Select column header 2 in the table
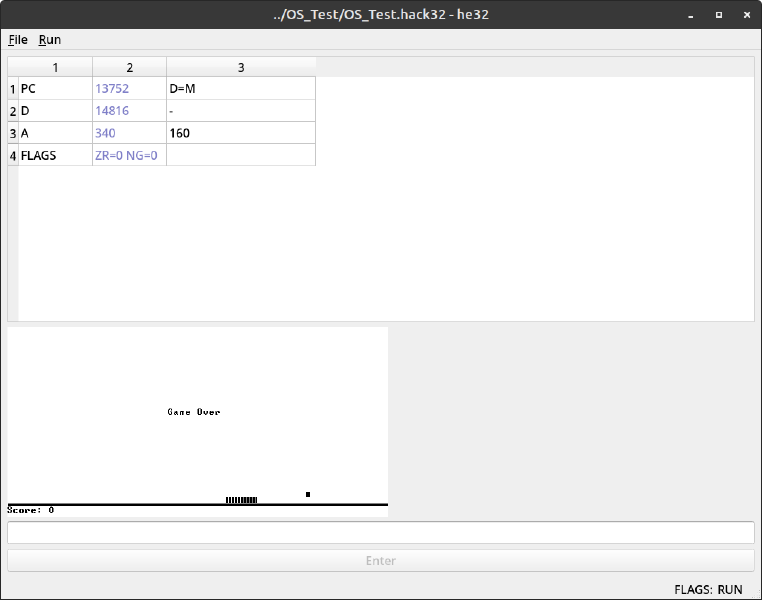 pyautogui.click(x=129, y=67)
